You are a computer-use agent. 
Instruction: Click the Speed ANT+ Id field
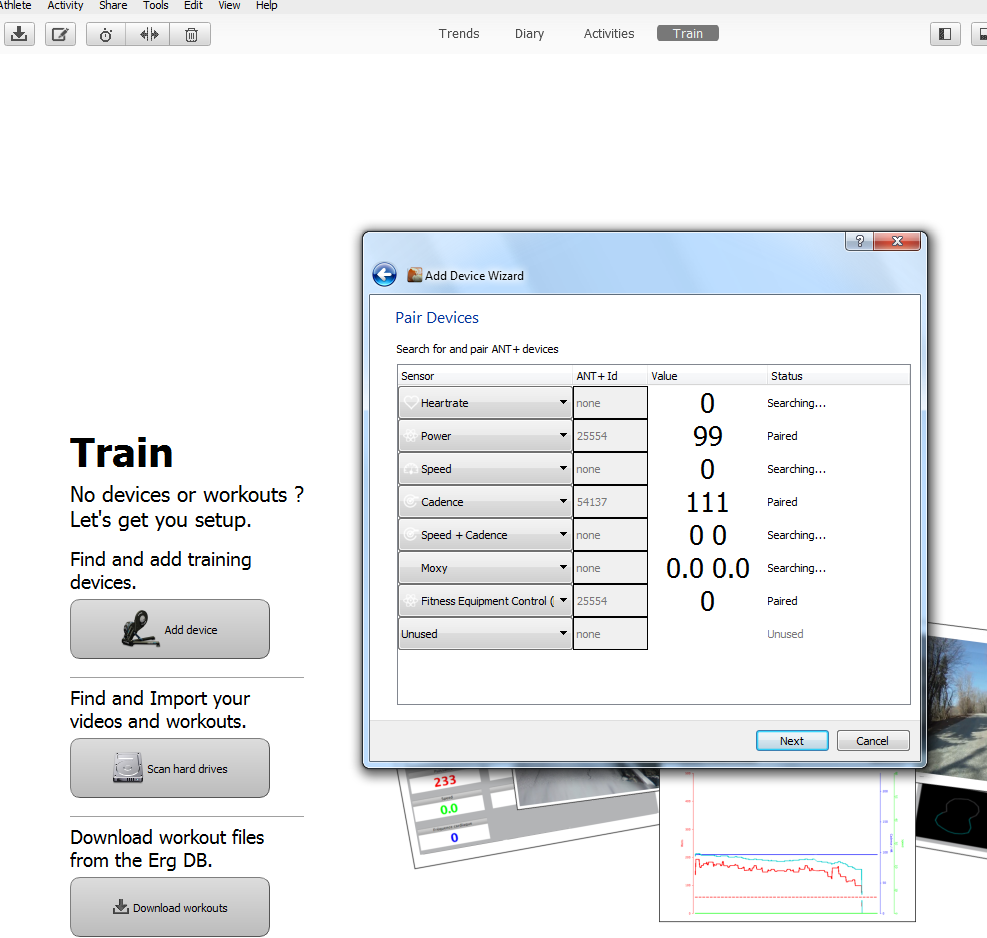point(610,469)
